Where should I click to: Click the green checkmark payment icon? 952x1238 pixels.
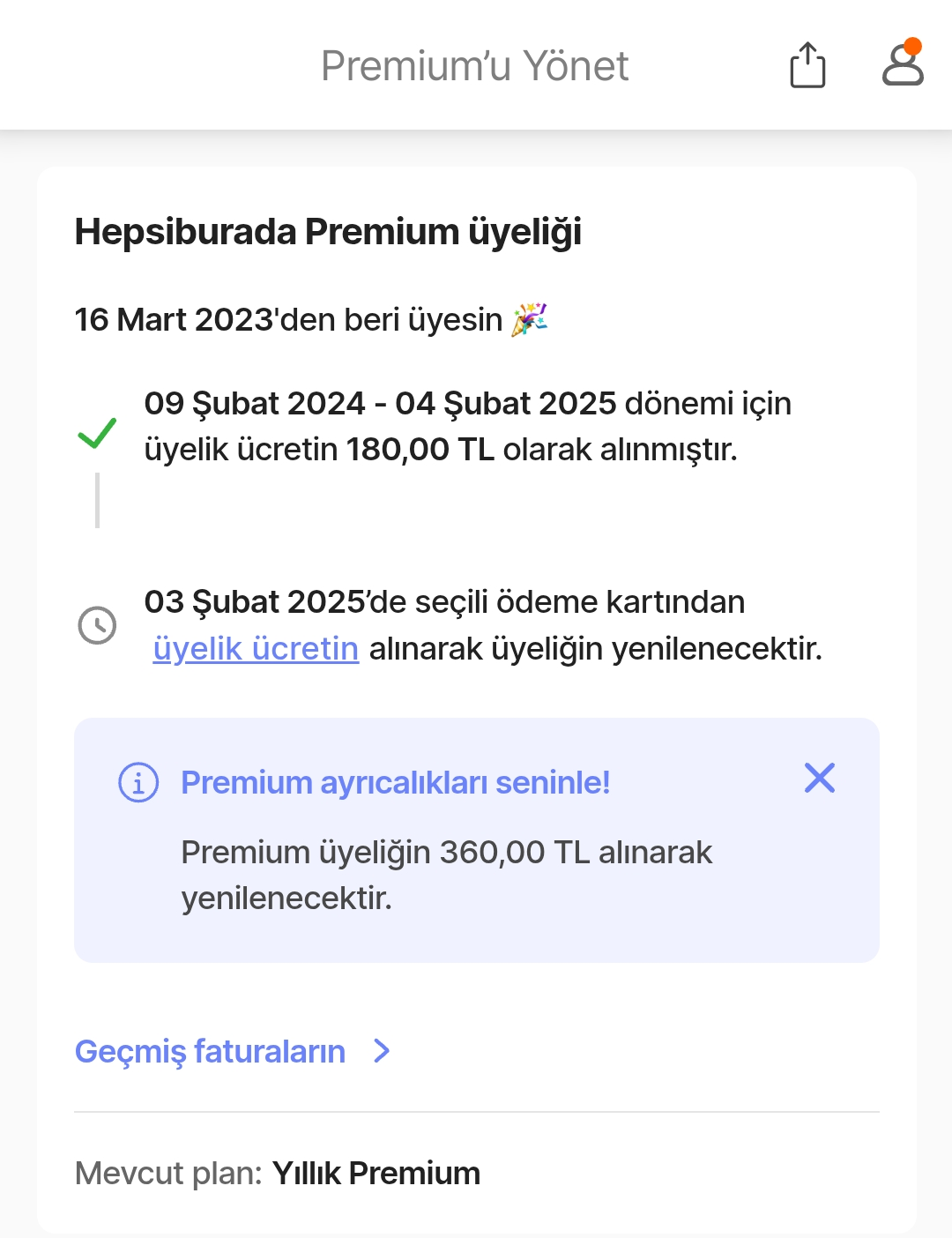tap(97, 432)
